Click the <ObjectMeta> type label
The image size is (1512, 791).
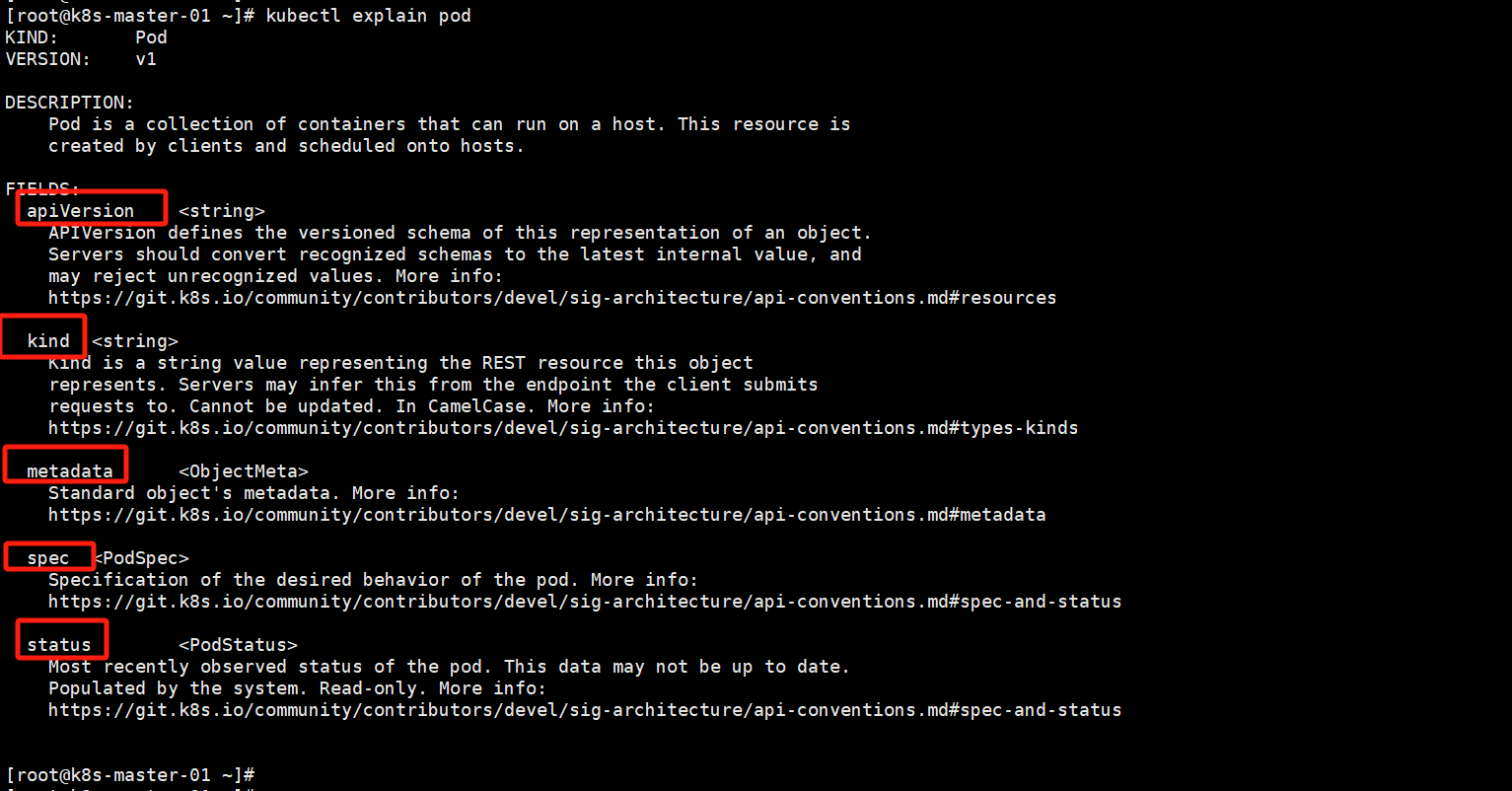(243, 471)
